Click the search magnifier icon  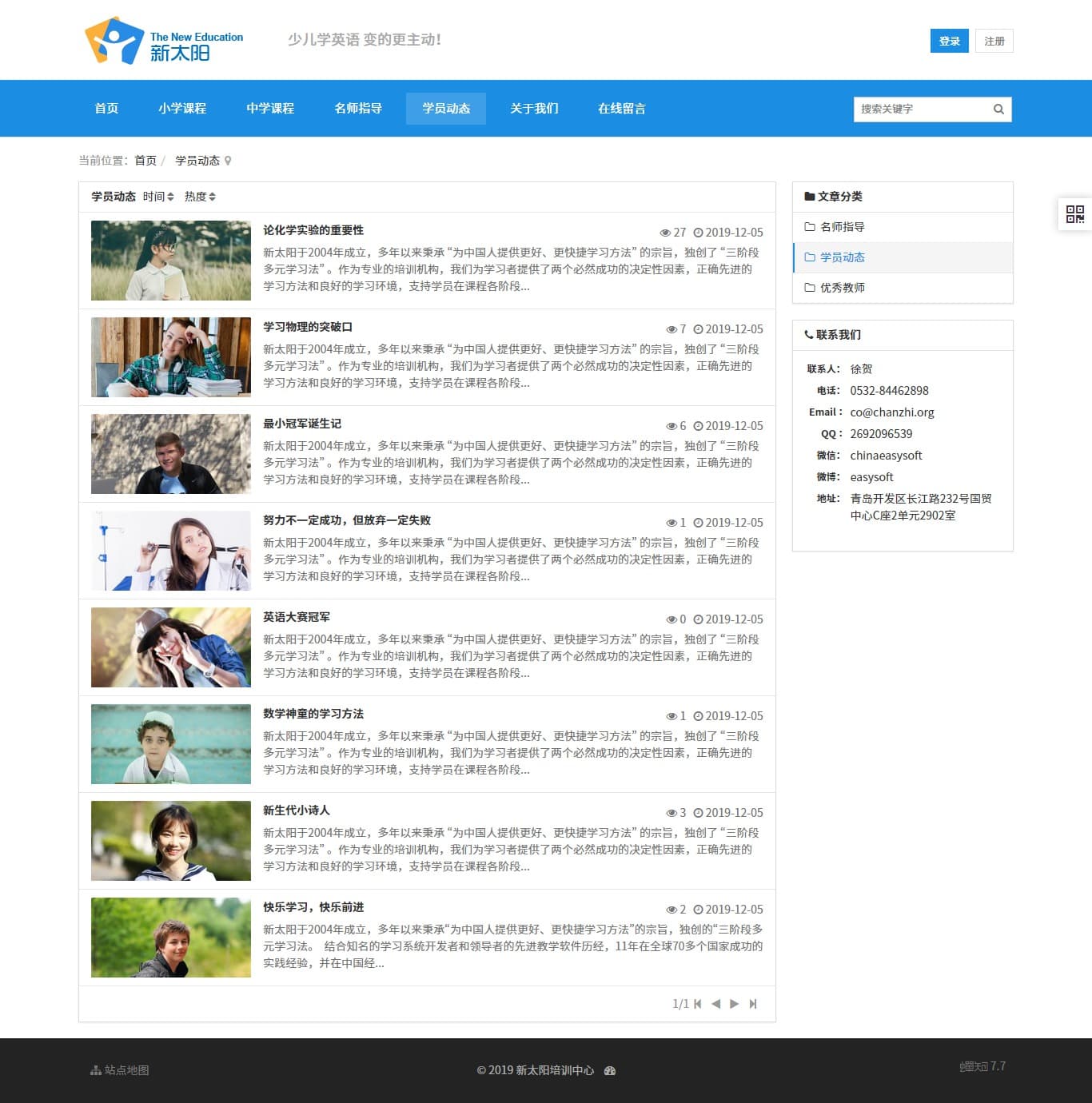tap(998, 110)
